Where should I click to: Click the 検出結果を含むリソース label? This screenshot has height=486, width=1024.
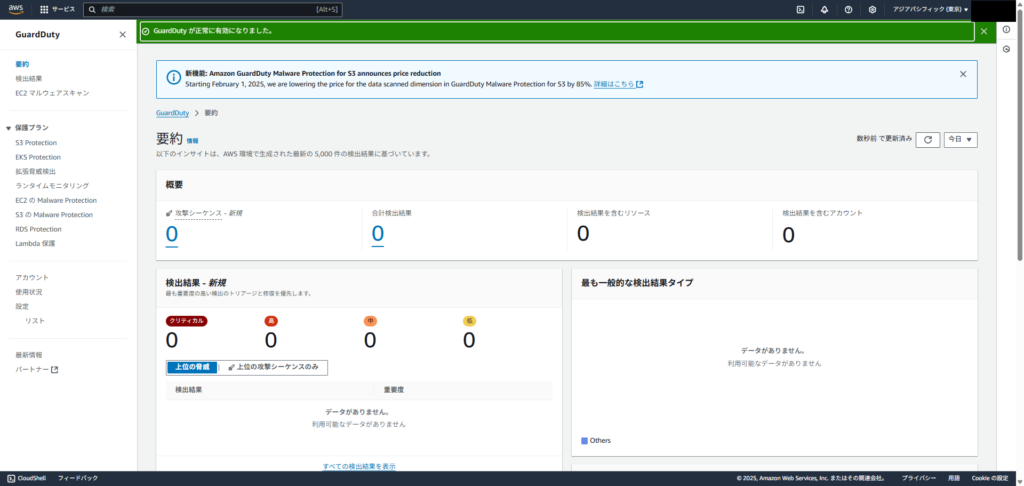tap(613, 213)
